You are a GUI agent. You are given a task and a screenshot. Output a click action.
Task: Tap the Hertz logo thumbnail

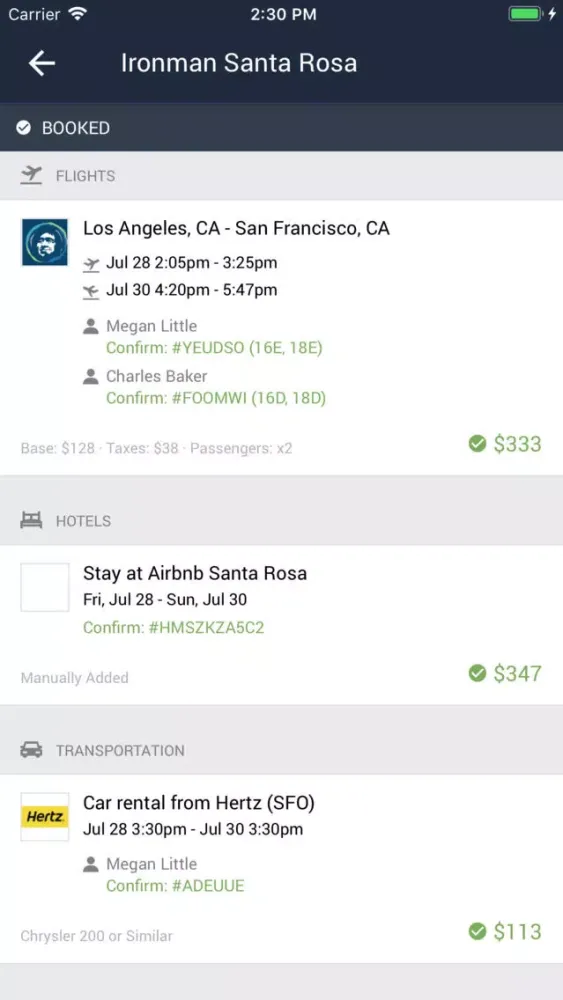45,817
